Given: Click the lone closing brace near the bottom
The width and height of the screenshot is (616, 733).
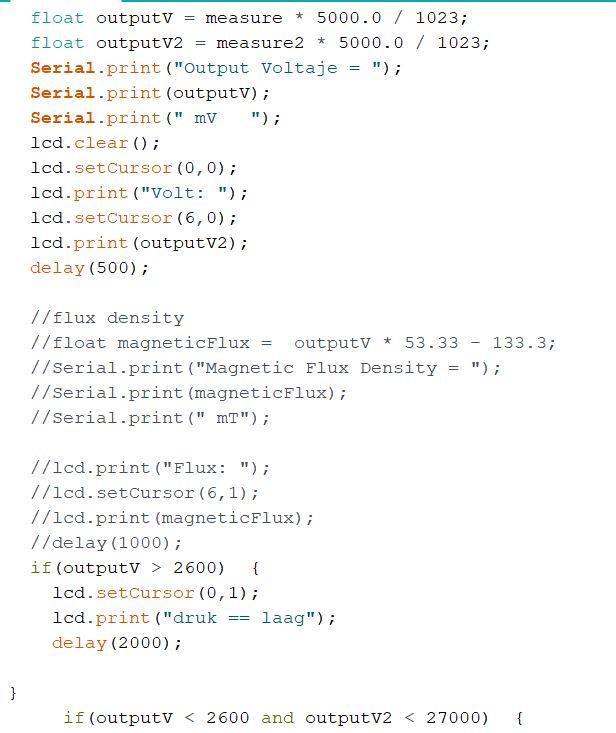Looking at the screenshot, I should pos(13,693).
